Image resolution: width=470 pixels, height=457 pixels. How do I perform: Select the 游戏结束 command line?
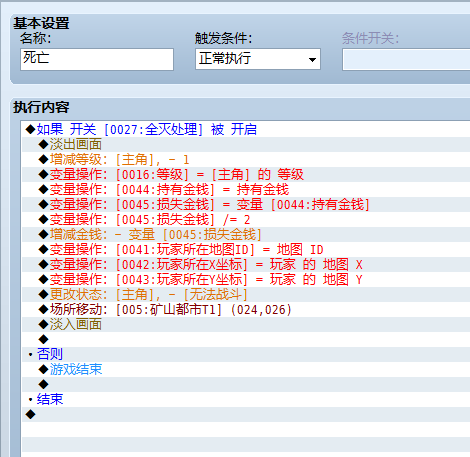click(246, 369)
